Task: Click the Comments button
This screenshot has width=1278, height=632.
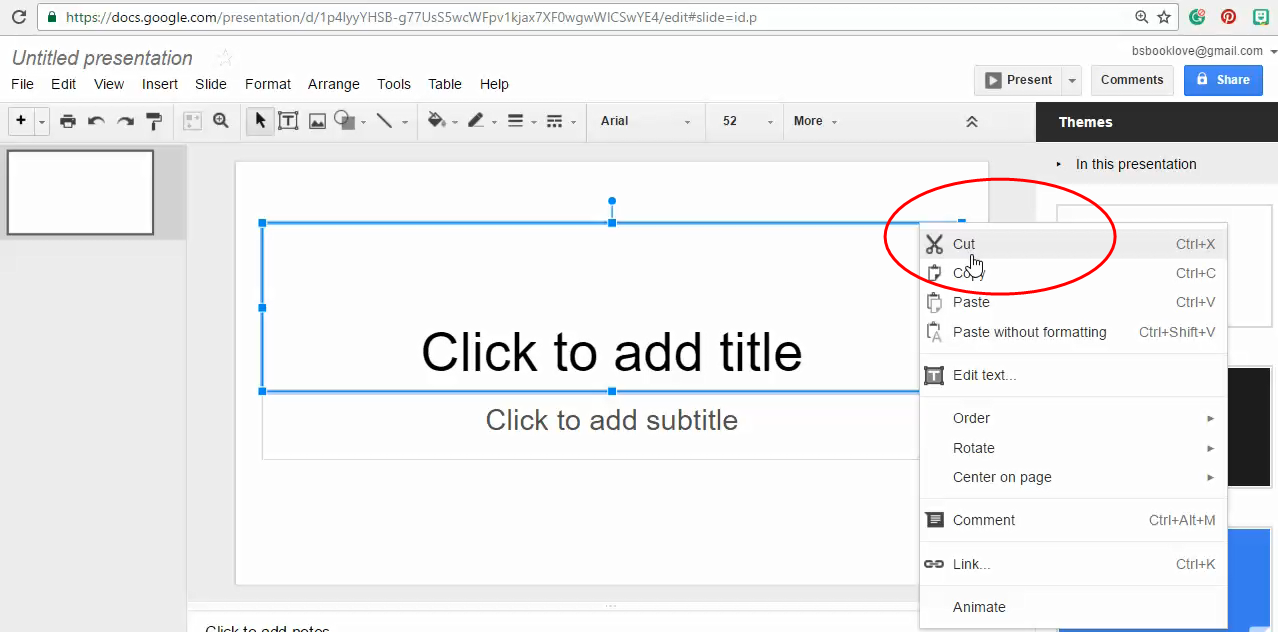Action: click(1131, 79)
